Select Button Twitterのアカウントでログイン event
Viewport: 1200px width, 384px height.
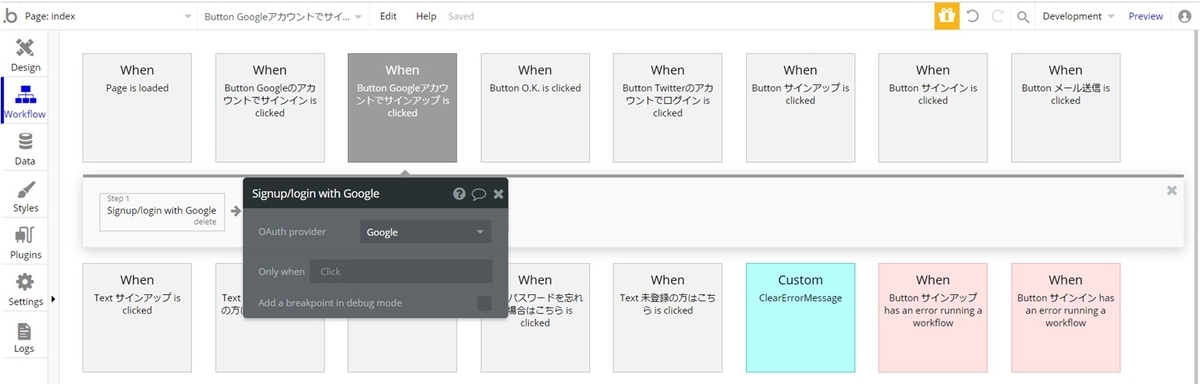(667, 107)
